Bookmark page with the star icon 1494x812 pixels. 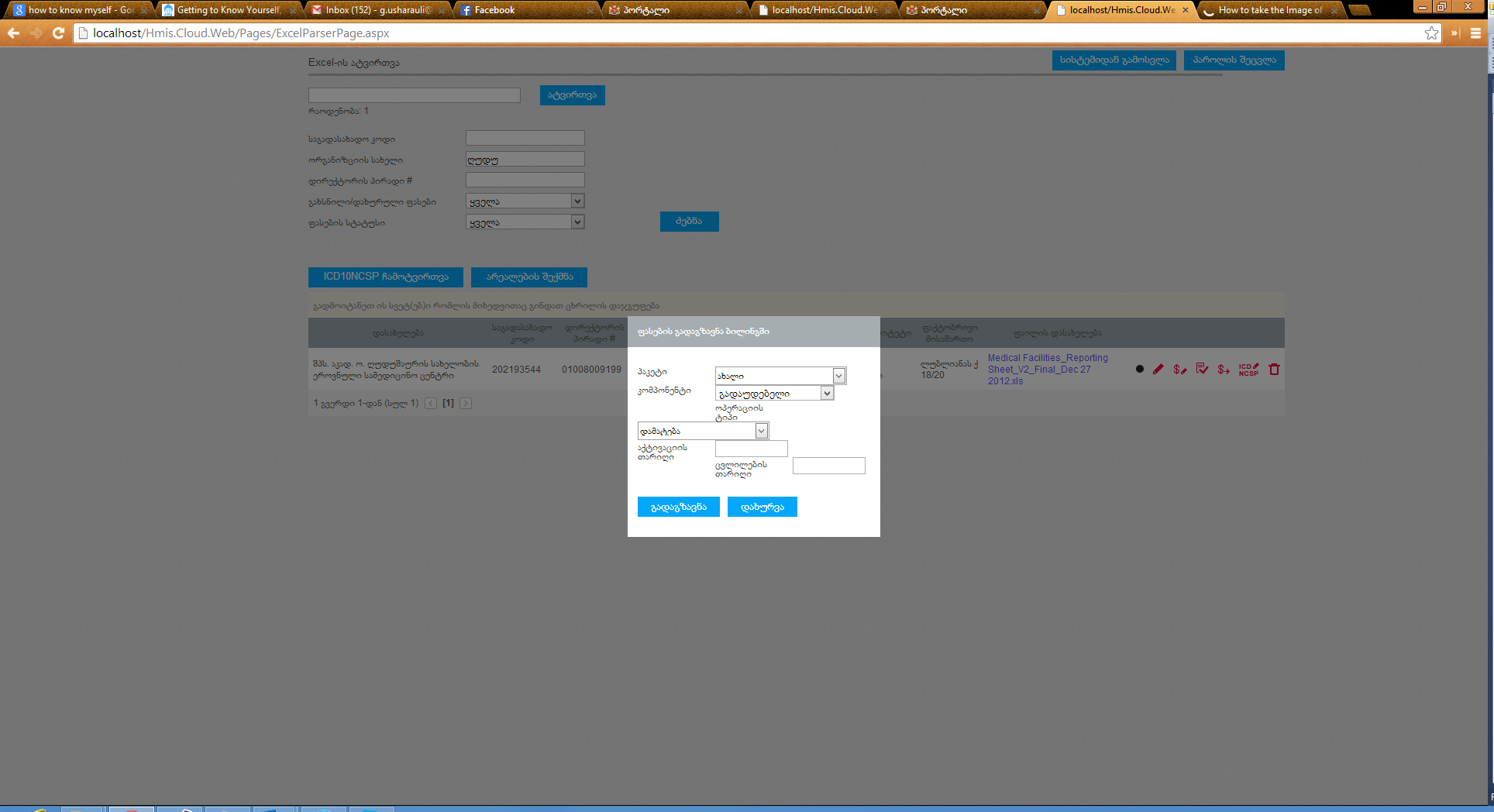tap(1431, 33)
